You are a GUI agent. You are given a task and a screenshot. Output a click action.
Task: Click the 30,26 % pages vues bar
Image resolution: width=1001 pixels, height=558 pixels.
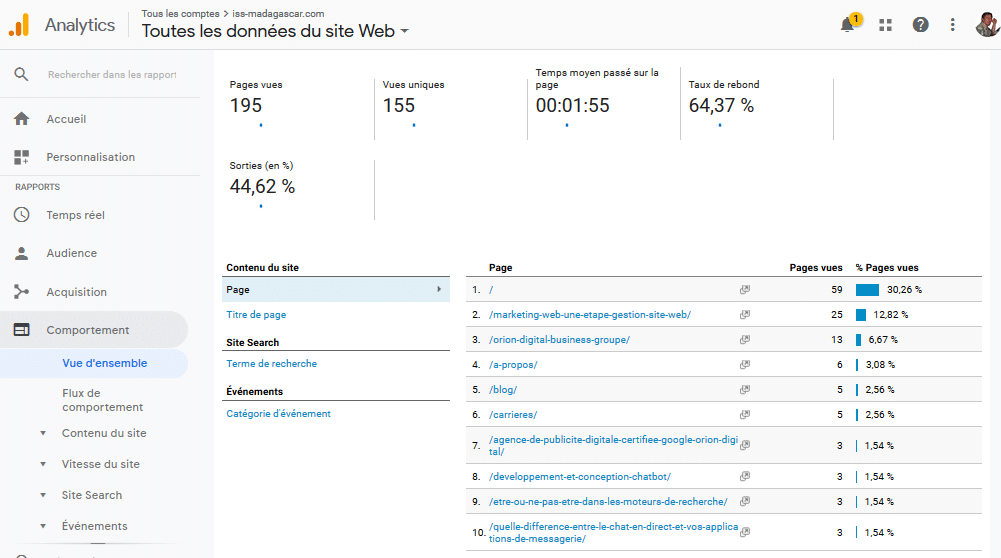tap(867, 290)
